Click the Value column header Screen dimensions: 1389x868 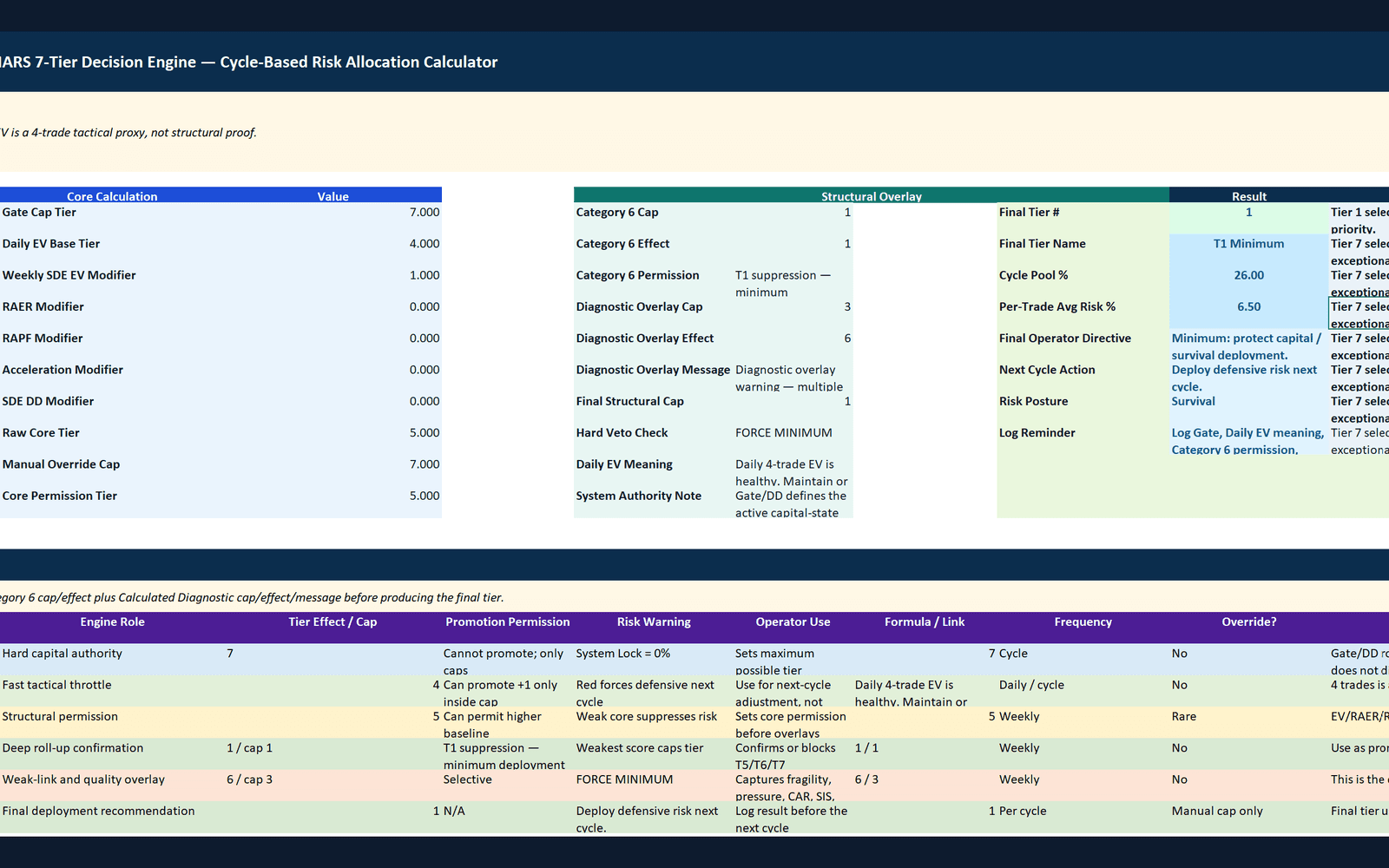pos(332,196)
